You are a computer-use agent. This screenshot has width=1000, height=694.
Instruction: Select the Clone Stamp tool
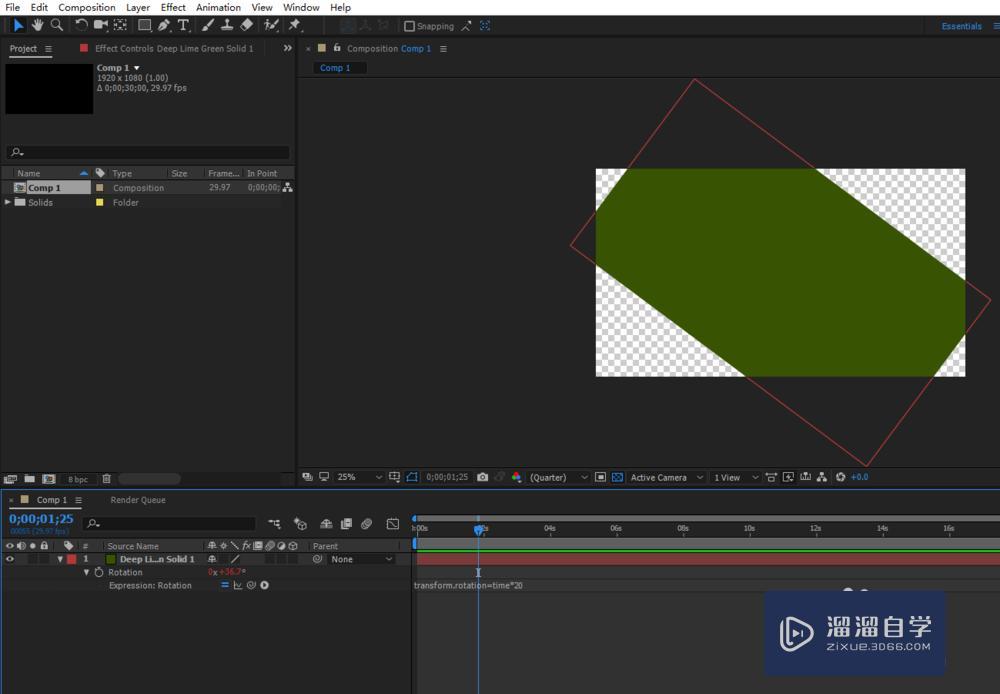pos(226,26)
